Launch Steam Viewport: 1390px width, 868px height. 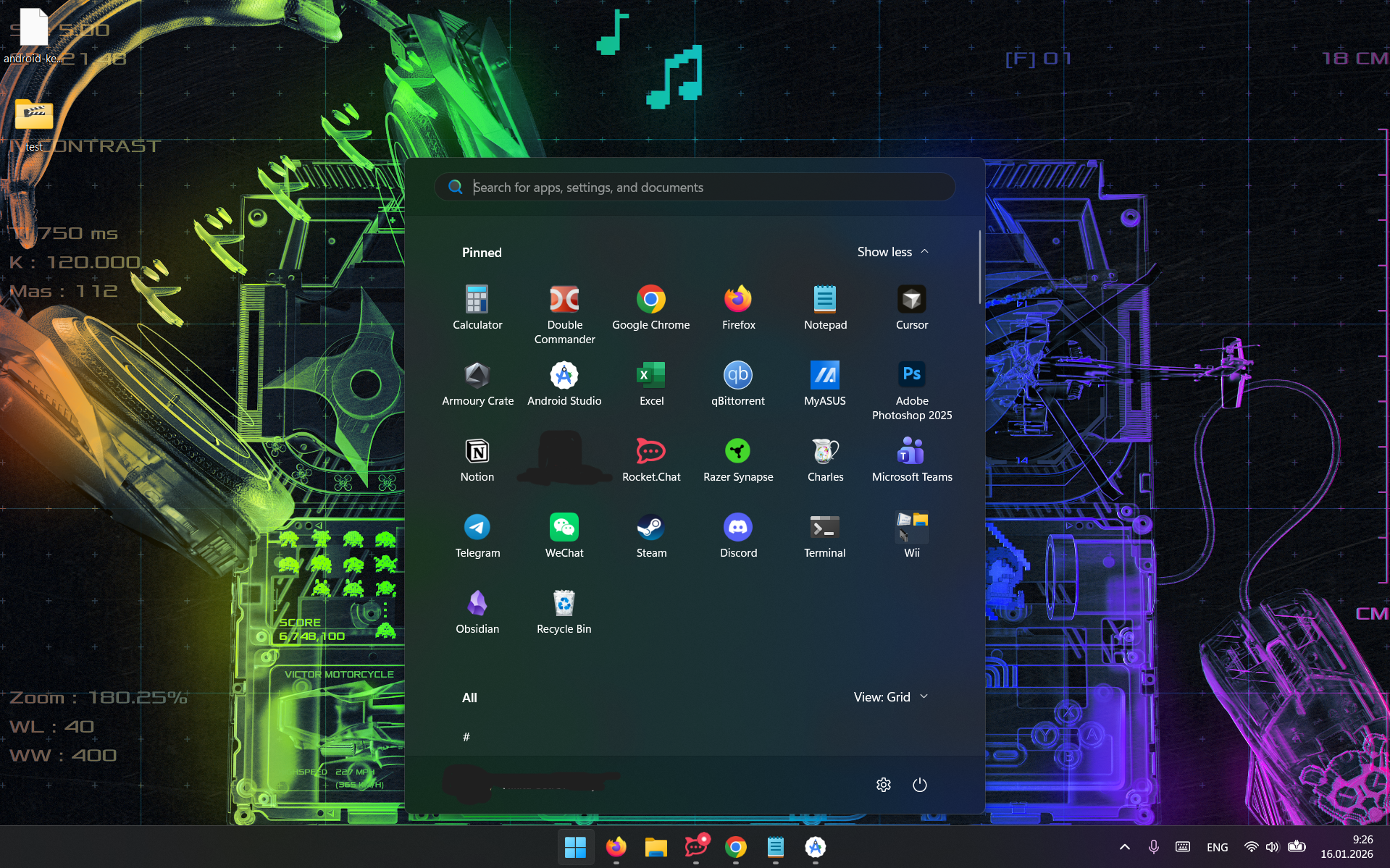(651, 536)
